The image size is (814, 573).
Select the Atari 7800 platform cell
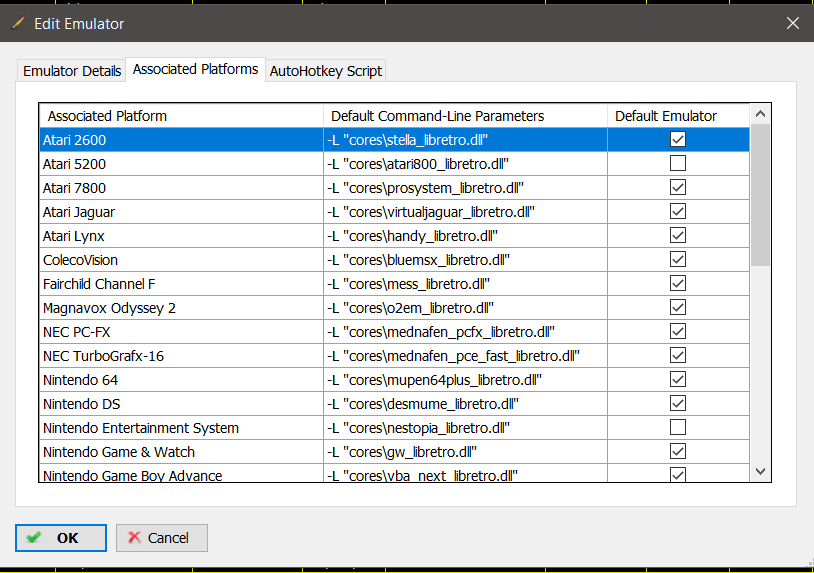(x=181, y=188)
